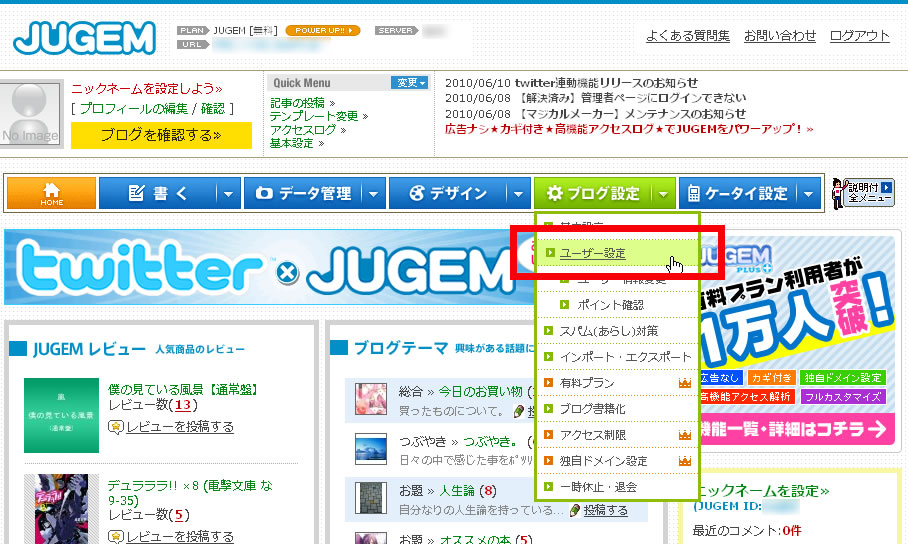The width and height of the screenshot is (908, 544).
Task: Open テンプレート変更 quick link
Action: [x=314, y=116]
